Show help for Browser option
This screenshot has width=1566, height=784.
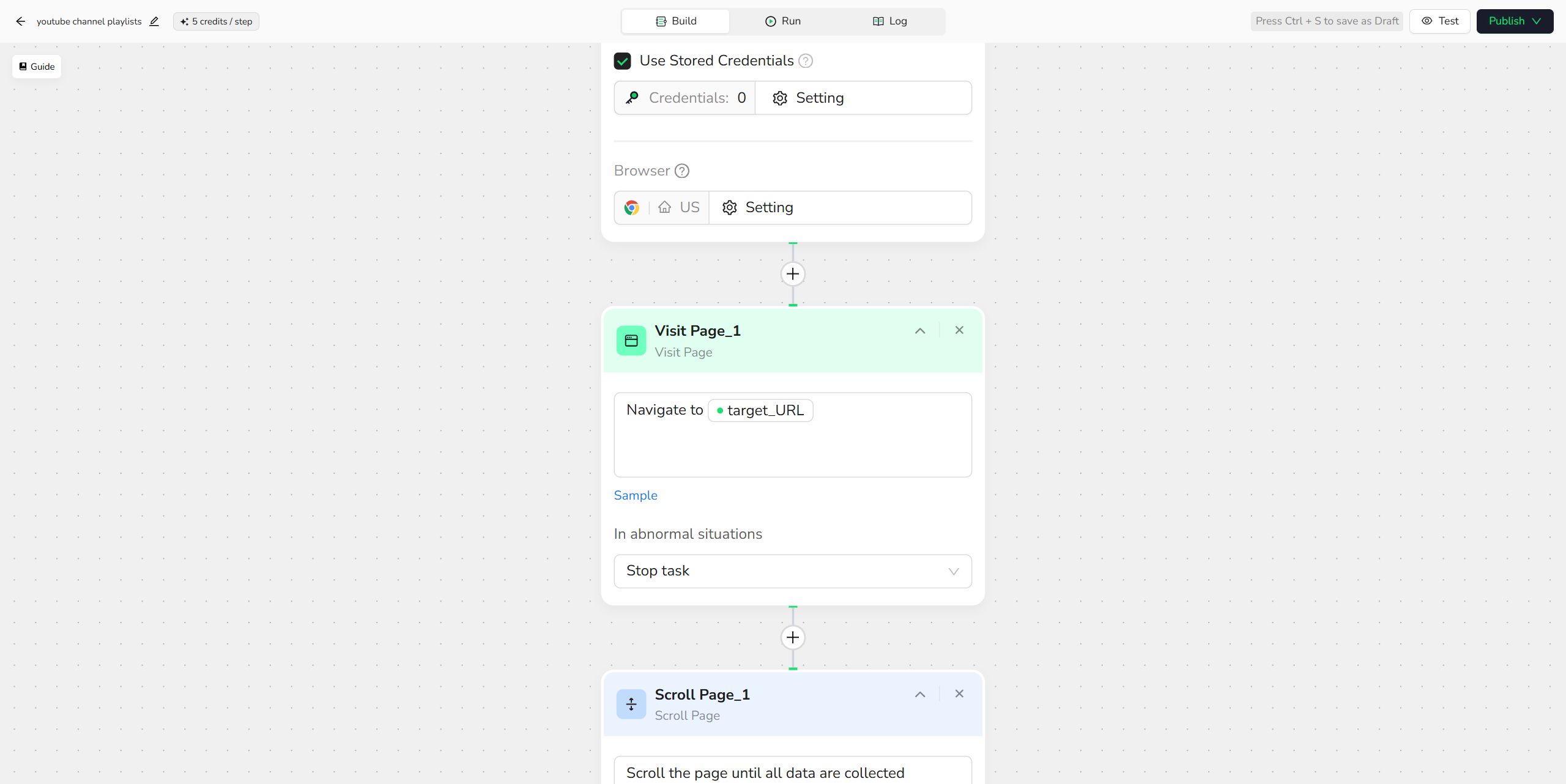point(682,171)
